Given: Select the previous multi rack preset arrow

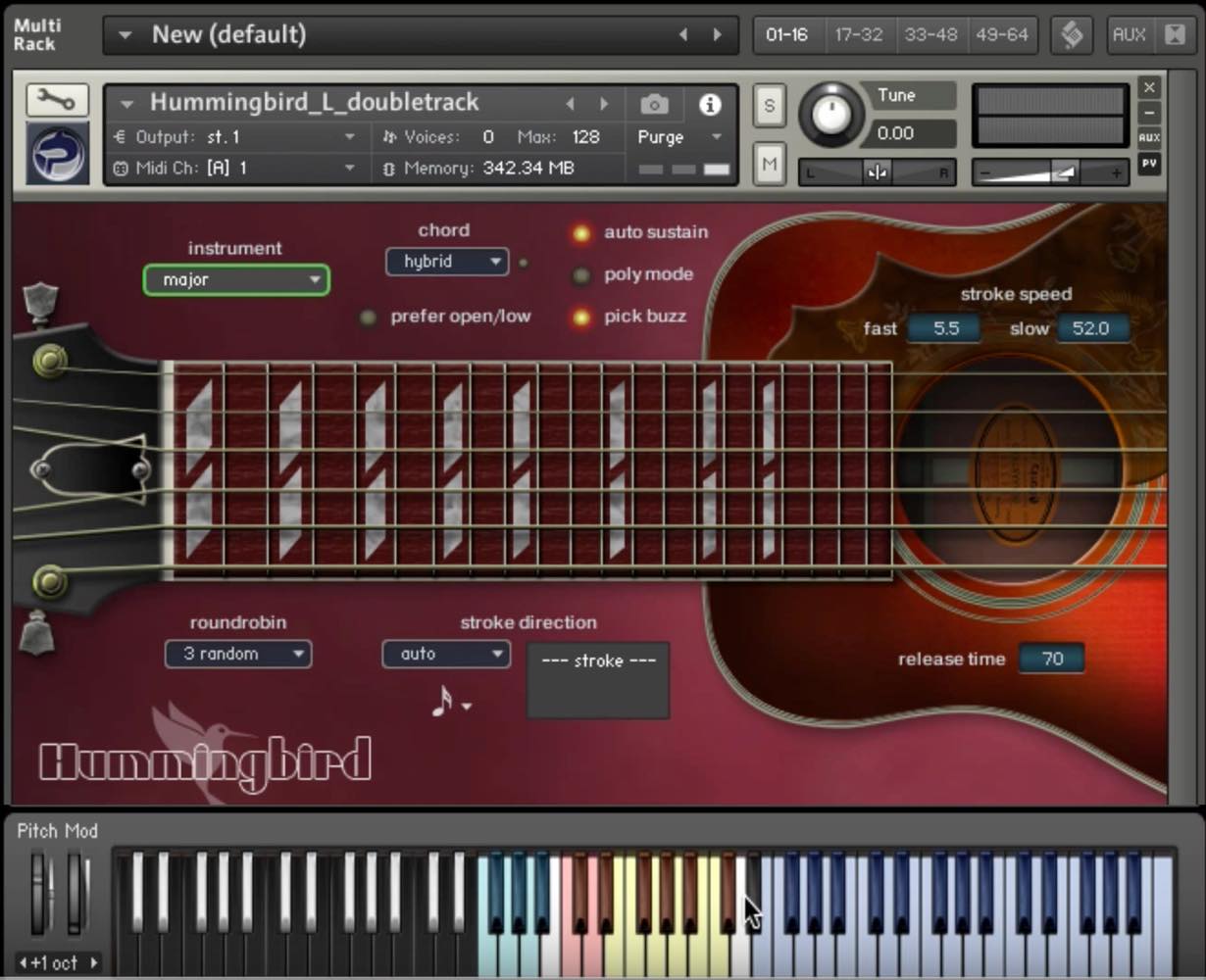Looking at the screenshot, I should click(x=683, y=35).
